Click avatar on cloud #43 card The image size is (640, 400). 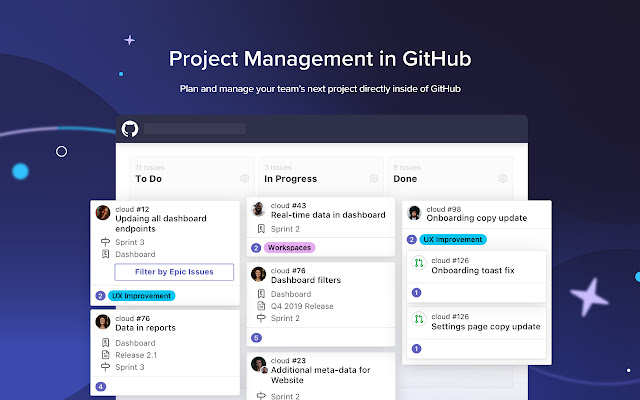pyautogui.click(x=258, y=209)
